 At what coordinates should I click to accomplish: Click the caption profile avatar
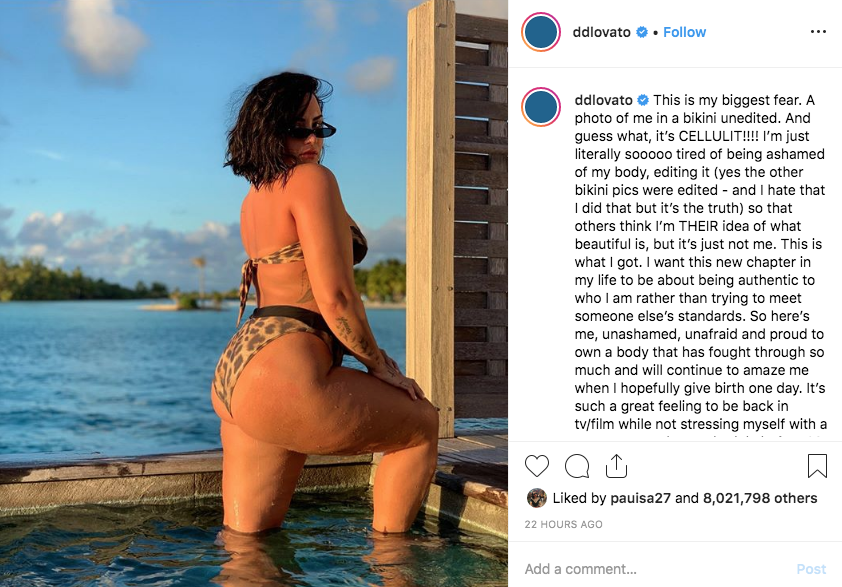point(541,107)
